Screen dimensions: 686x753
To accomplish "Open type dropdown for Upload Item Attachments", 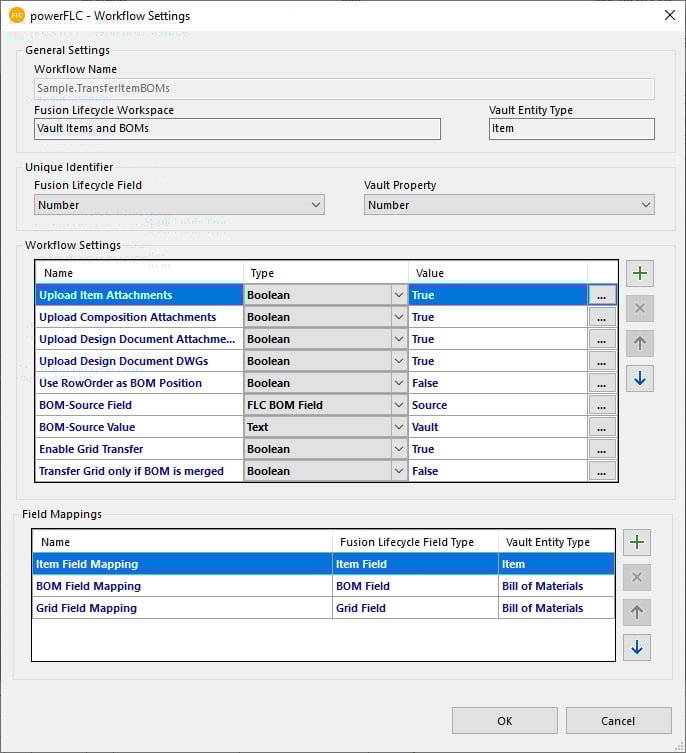I will pyautogui.click(x=399, y=295).
